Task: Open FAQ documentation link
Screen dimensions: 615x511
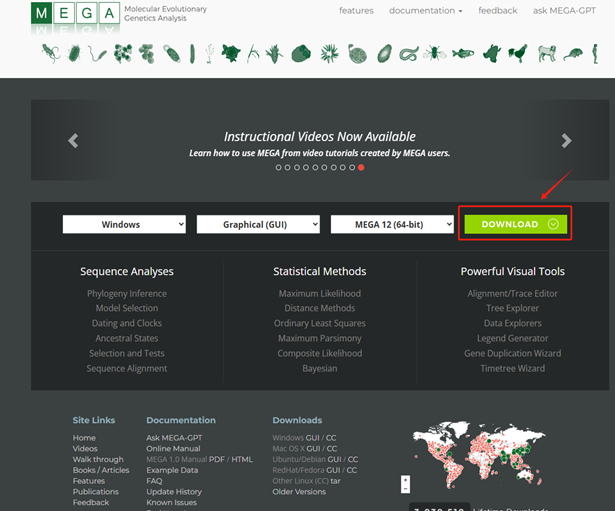Action: click(x=154, y=481)
